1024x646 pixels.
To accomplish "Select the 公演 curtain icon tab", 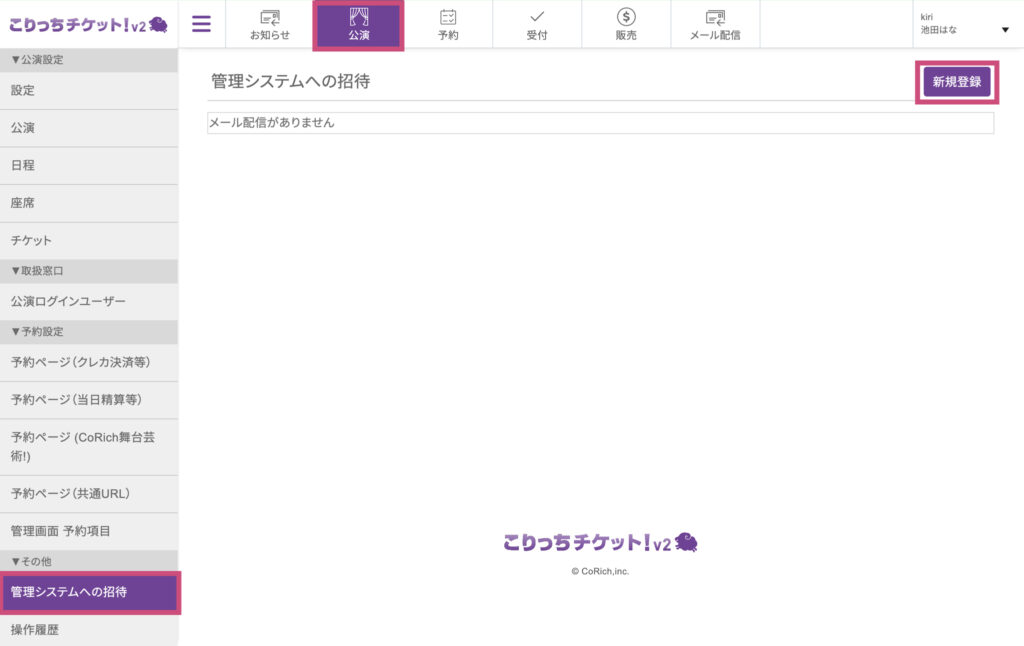I will [x=359, y=25].
